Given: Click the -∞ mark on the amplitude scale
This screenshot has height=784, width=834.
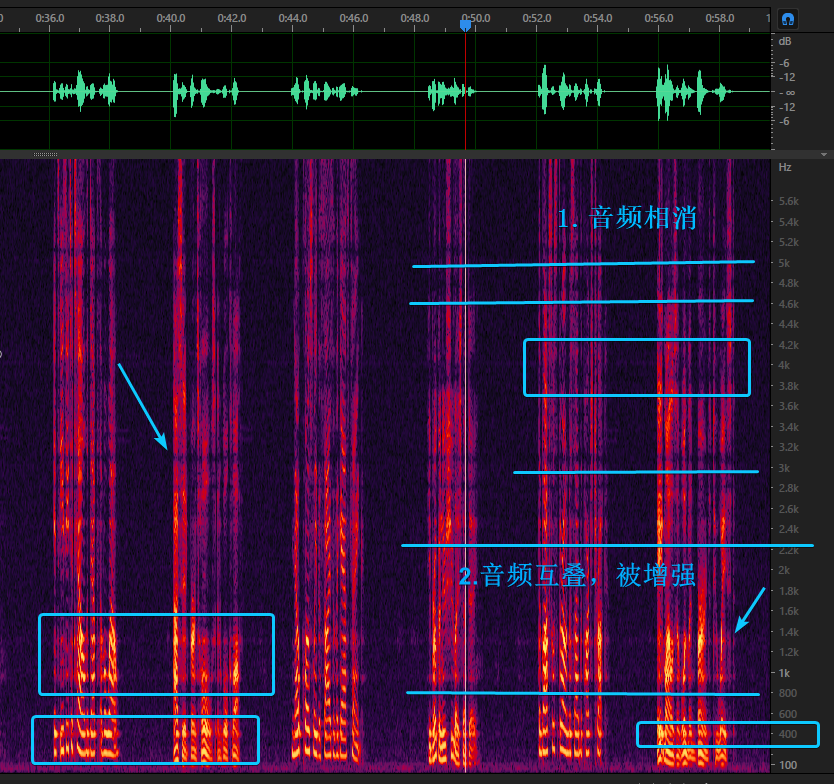Looking at the screenshot, I should click(787, 93).
